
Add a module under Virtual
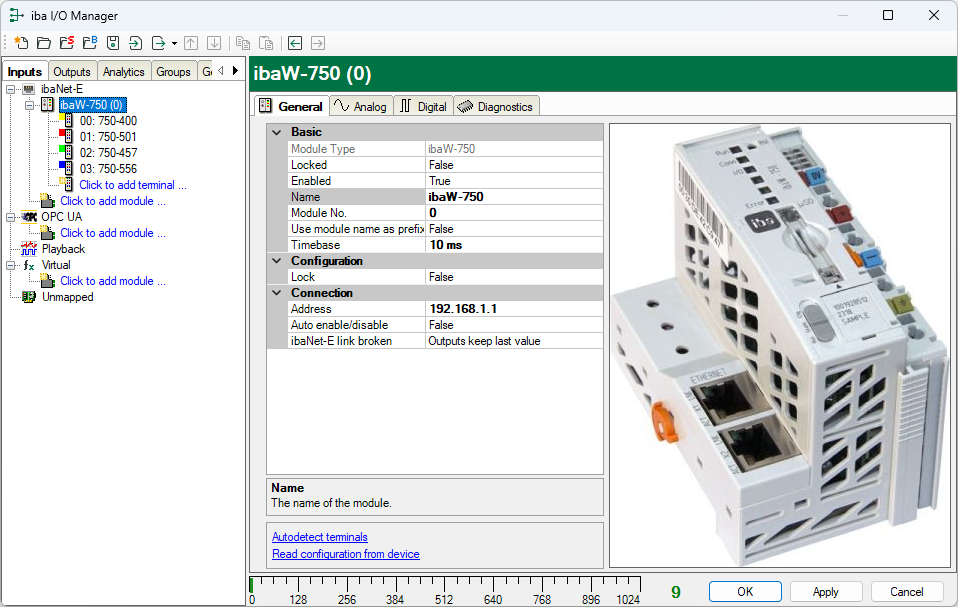[112, 281]
